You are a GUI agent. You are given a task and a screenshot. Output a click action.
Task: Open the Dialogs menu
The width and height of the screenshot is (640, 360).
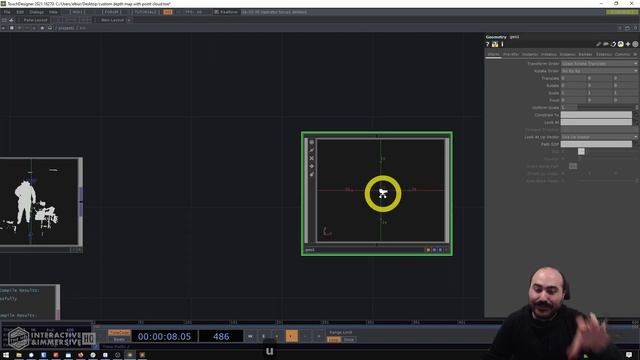click(36, 12)
